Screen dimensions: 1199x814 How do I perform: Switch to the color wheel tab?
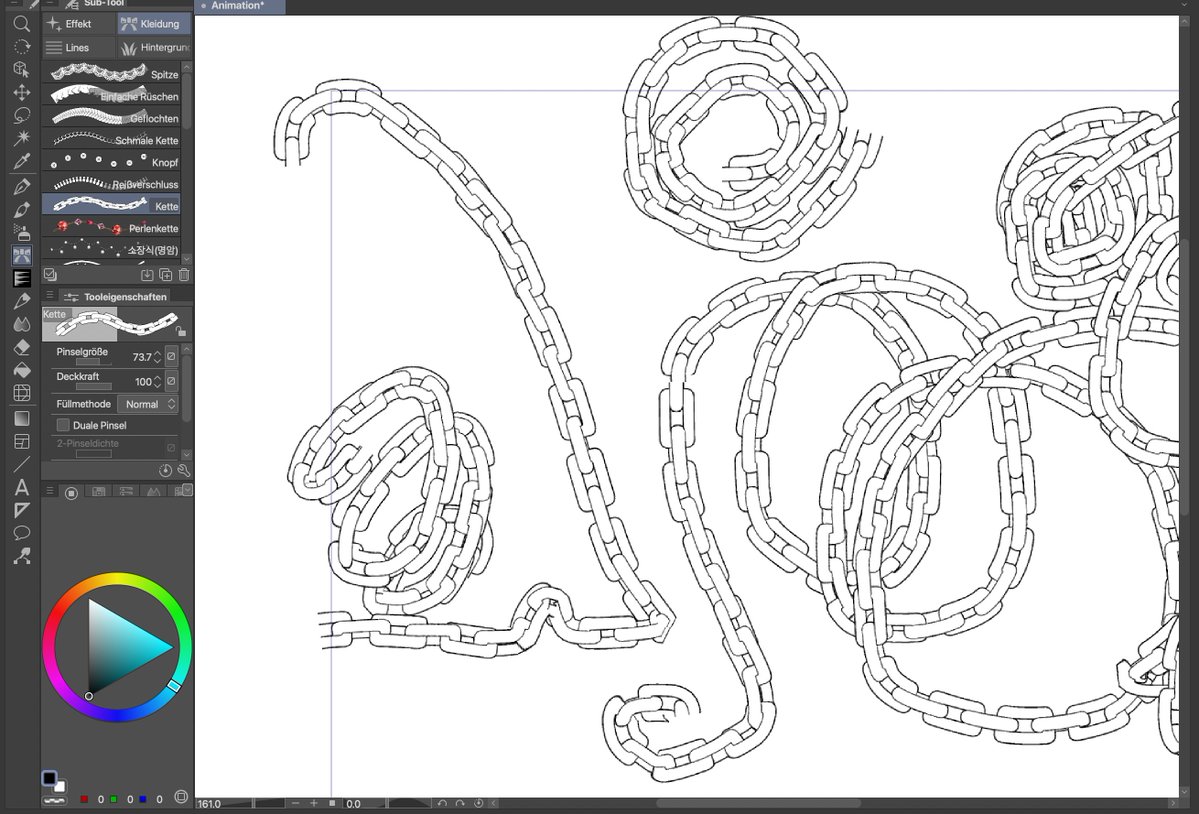point(71,493)
